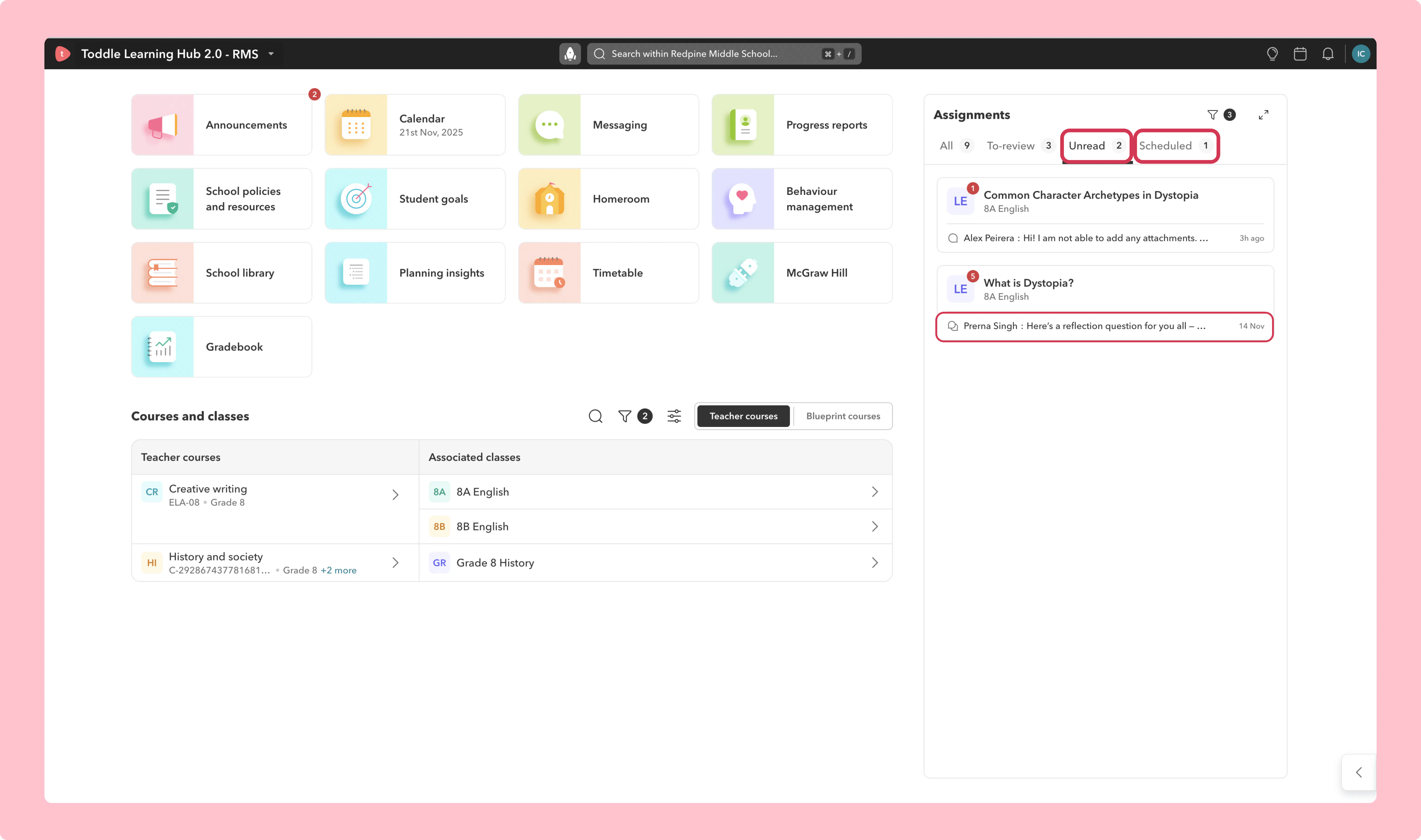
Task: Select the 8B English class row text
Action: (x=483, y=526)
